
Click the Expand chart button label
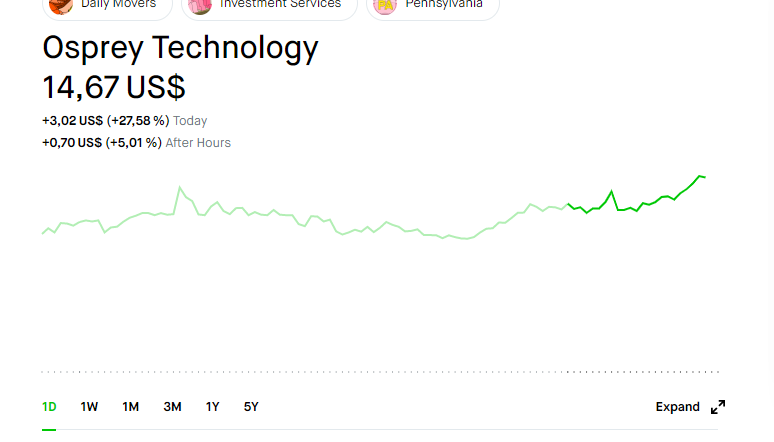(x=677, y=407)
